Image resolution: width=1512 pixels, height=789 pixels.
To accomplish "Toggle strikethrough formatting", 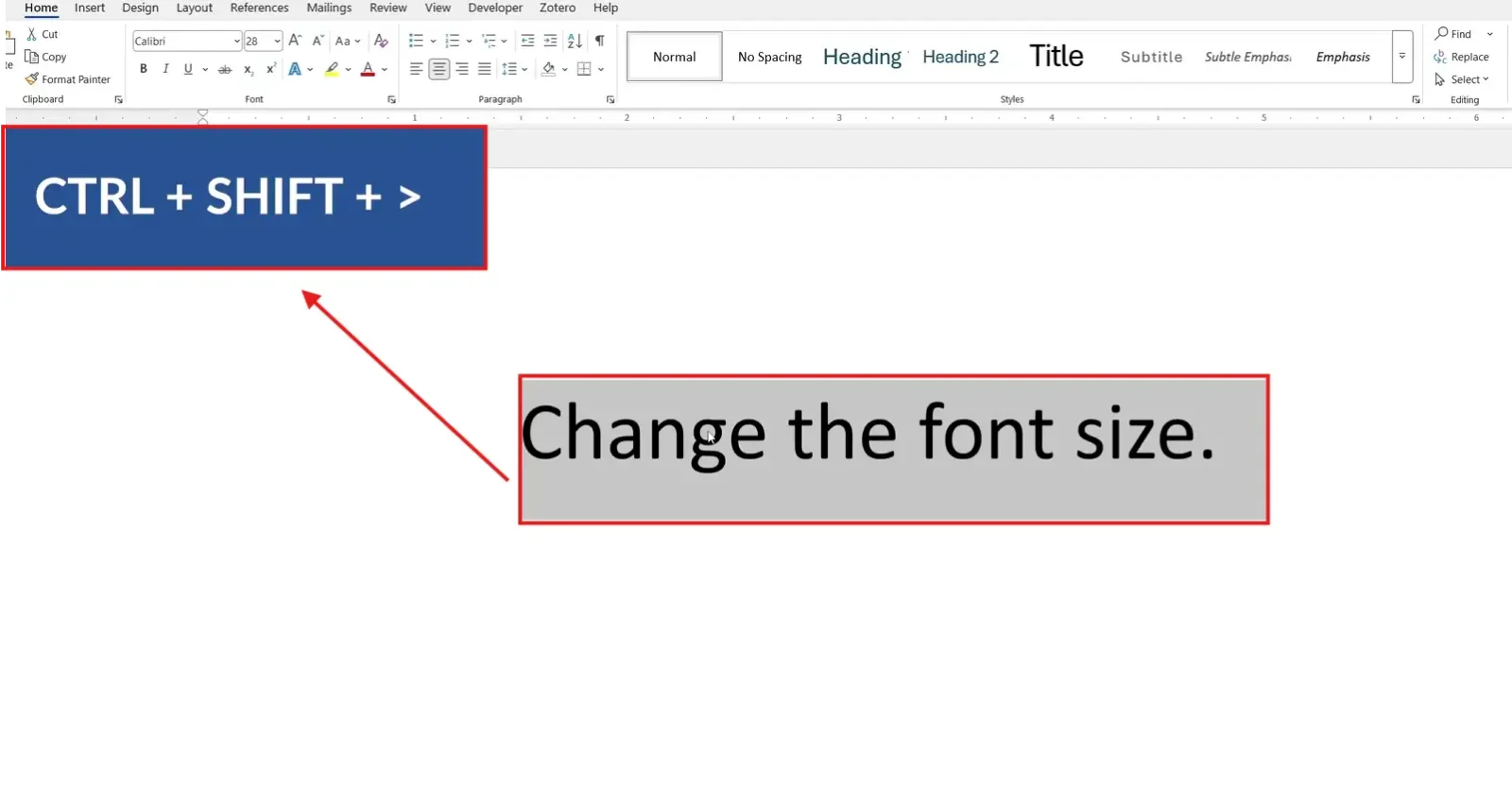I will (x=224, y=69).
